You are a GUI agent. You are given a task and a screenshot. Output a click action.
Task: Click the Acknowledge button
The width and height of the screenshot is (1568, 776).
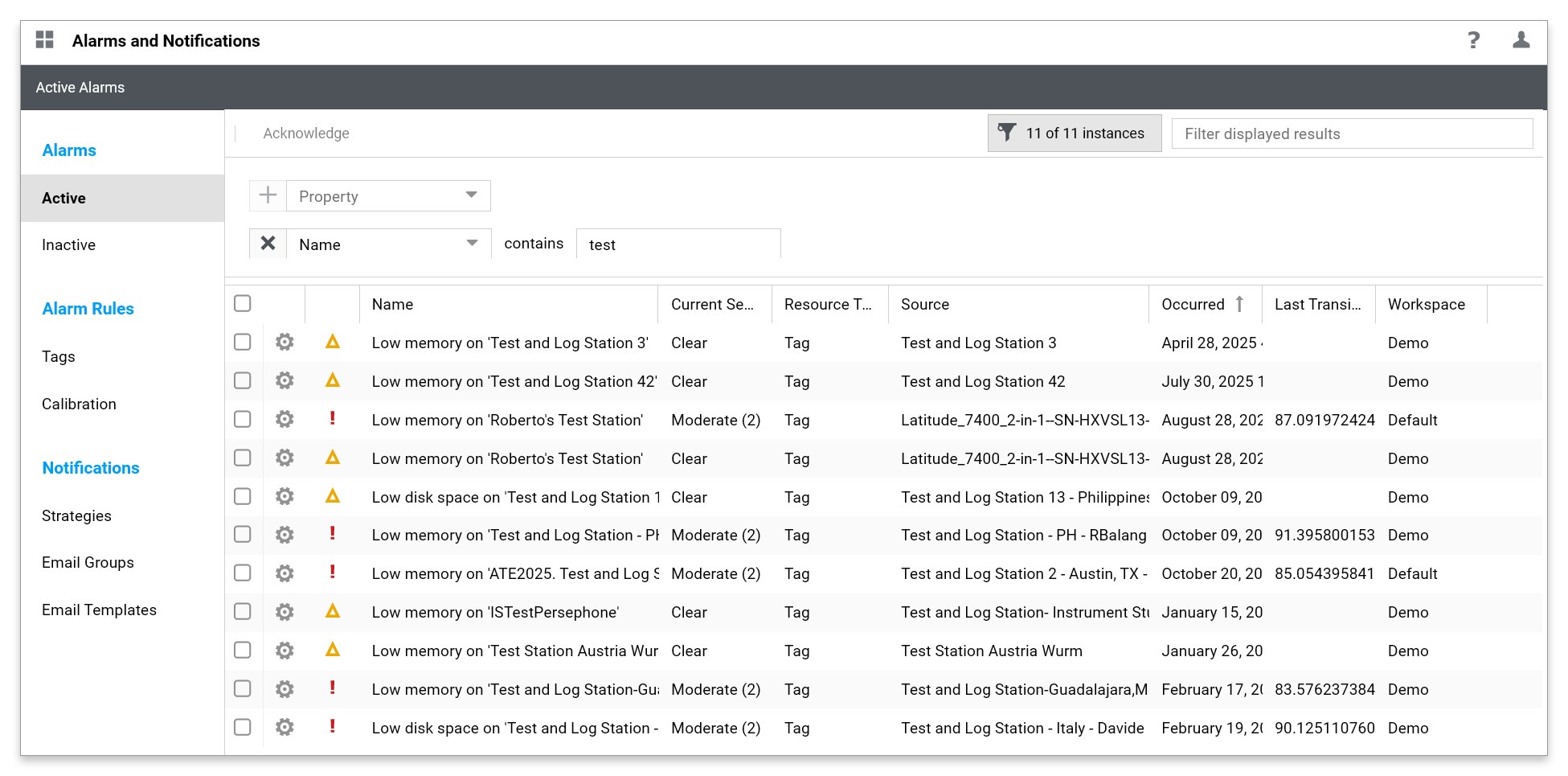coord(306,133)
